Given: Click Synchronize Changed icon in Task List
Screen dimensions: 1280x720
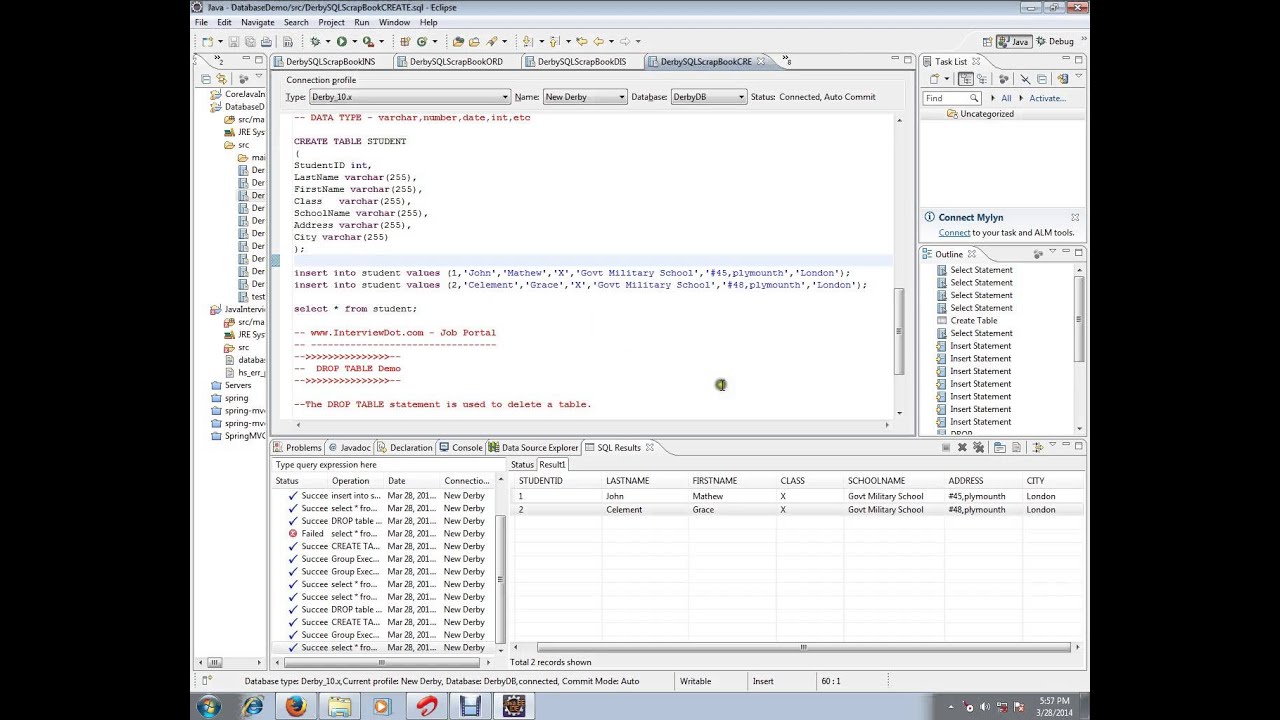Looking at the screenshot, I should 1063,79.
